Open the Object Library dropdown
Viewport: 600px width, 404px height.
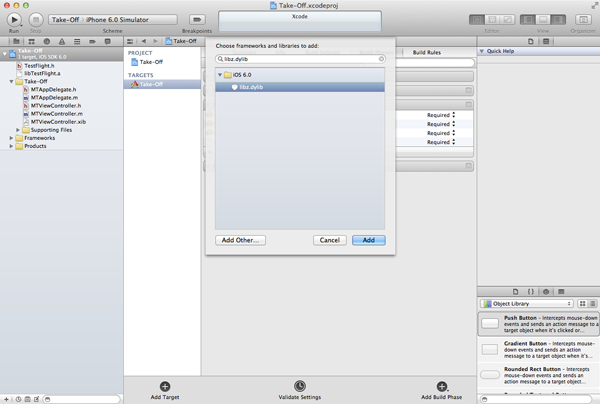[x=527, y=304]
